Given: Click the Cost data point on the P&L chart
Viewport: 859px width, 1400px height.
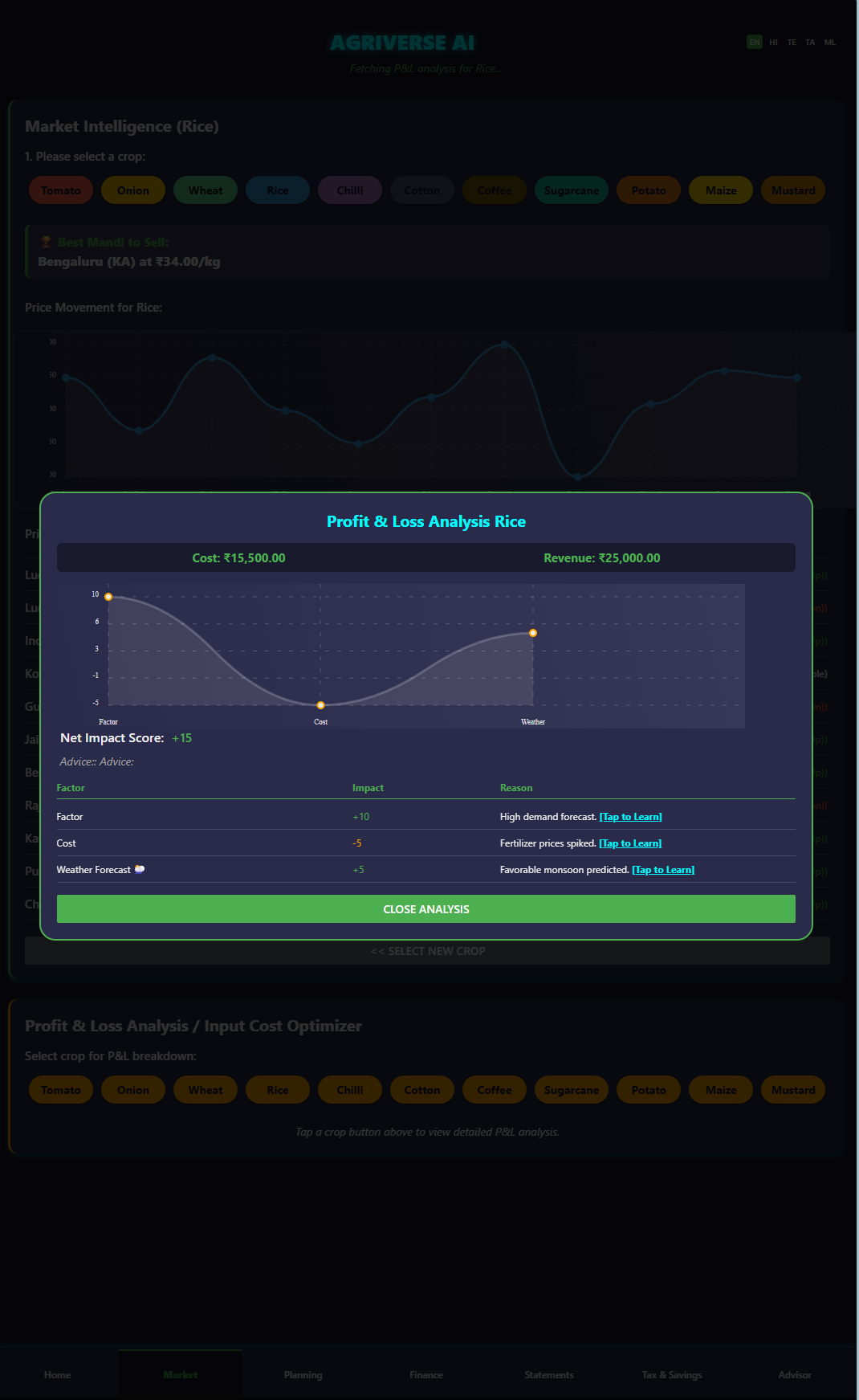Looking at the screenshot, I should 320,705.
